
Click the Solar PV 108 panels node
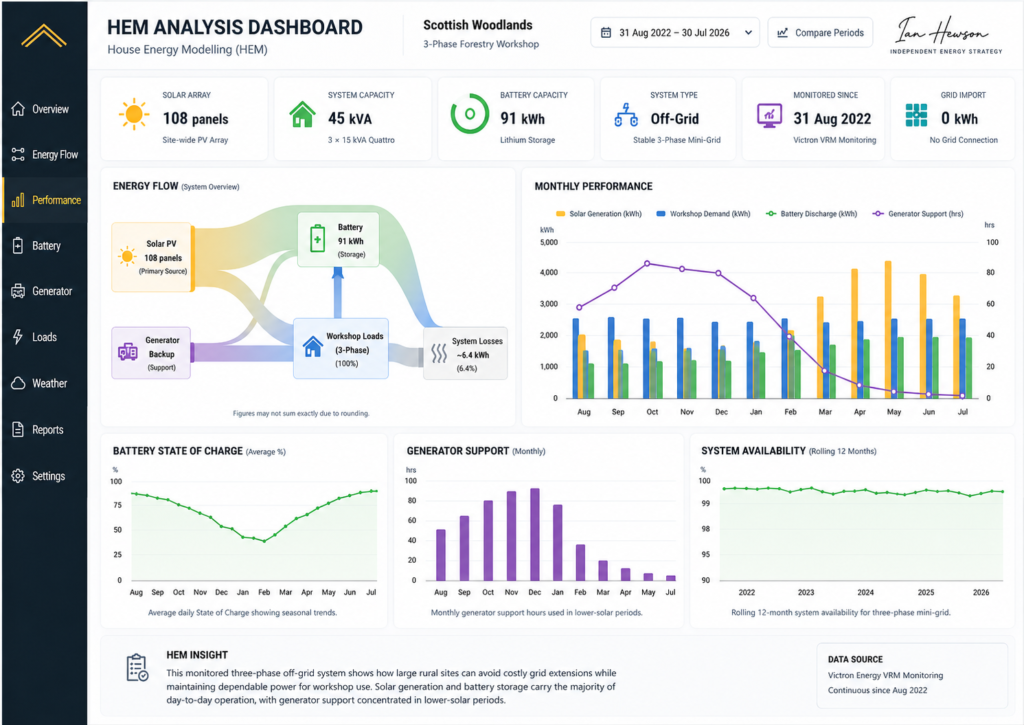click(x=153, y=257)
